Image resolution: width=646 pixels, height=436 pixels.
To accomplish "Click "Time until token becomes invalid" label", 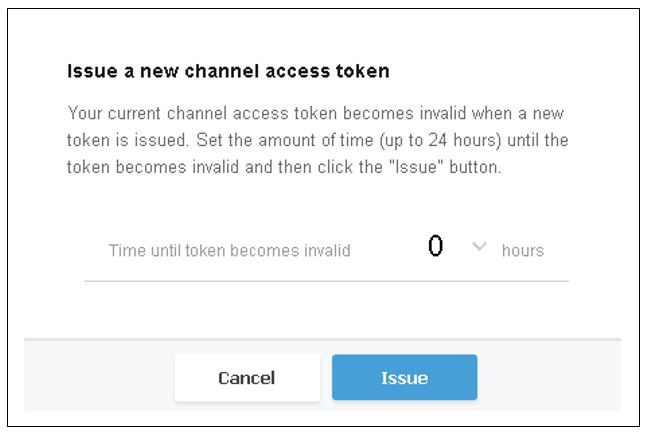I will point(229,250).
